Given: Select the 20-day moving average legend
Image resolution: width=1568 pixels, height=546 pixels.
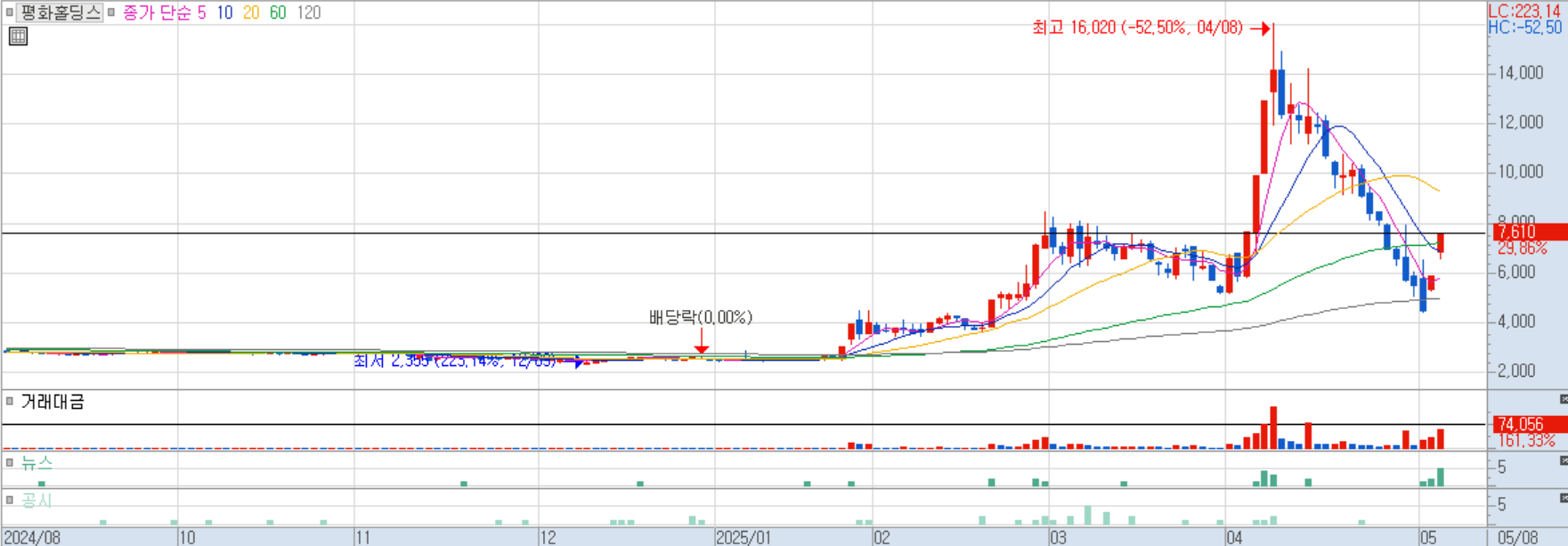Looking at the screenshot, I should tap(251, 13).
